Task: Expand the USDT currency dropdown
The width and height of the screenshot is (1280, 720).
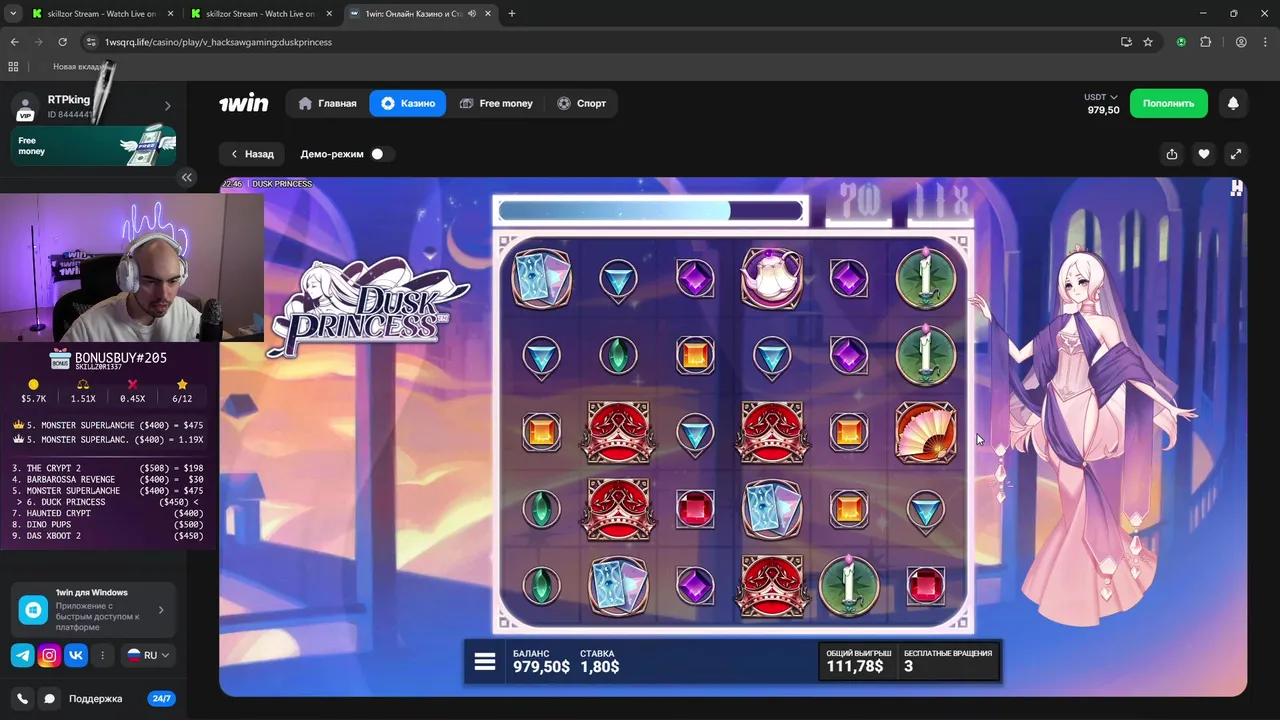Action: (x=1101, y=97)
